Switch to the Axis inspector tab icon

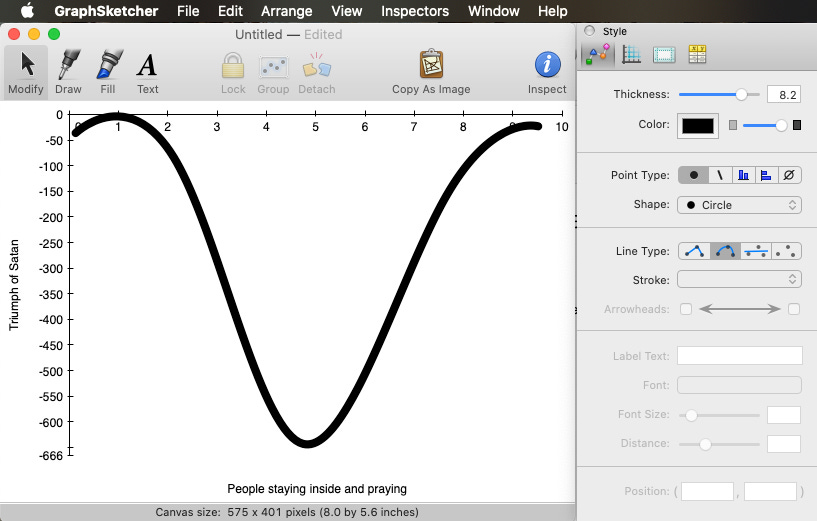tap(631, 55)
